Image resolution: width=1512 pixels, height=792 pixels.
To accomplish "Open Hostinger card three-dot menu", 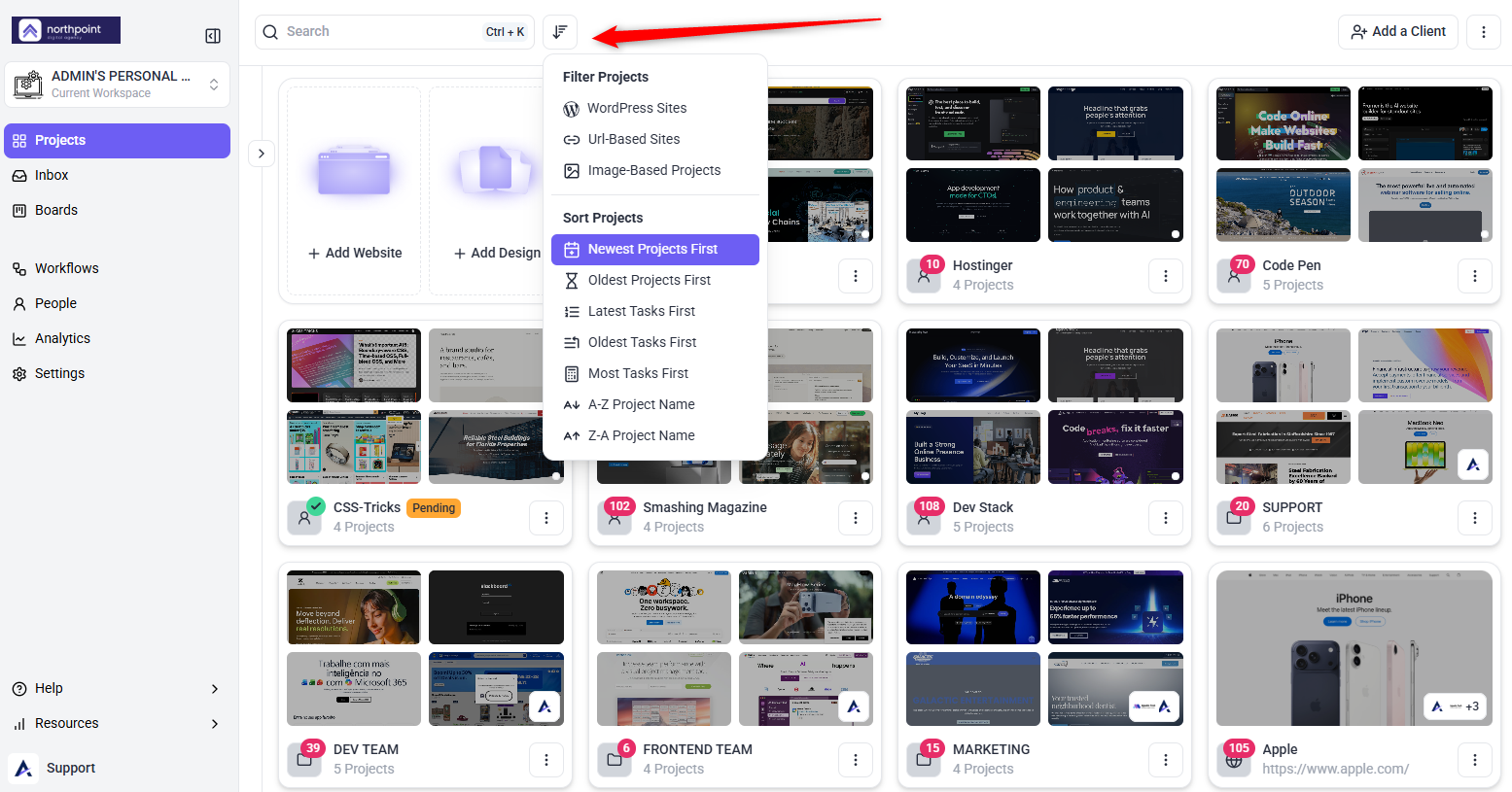I will 1166,276.
